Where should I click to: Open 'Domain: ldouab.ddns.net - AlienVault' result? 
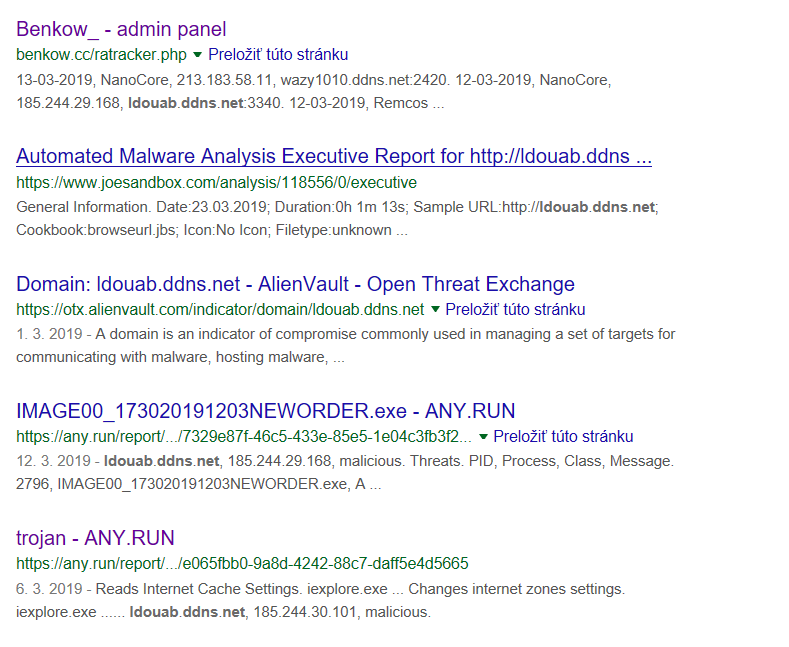(x=295, y=284)
